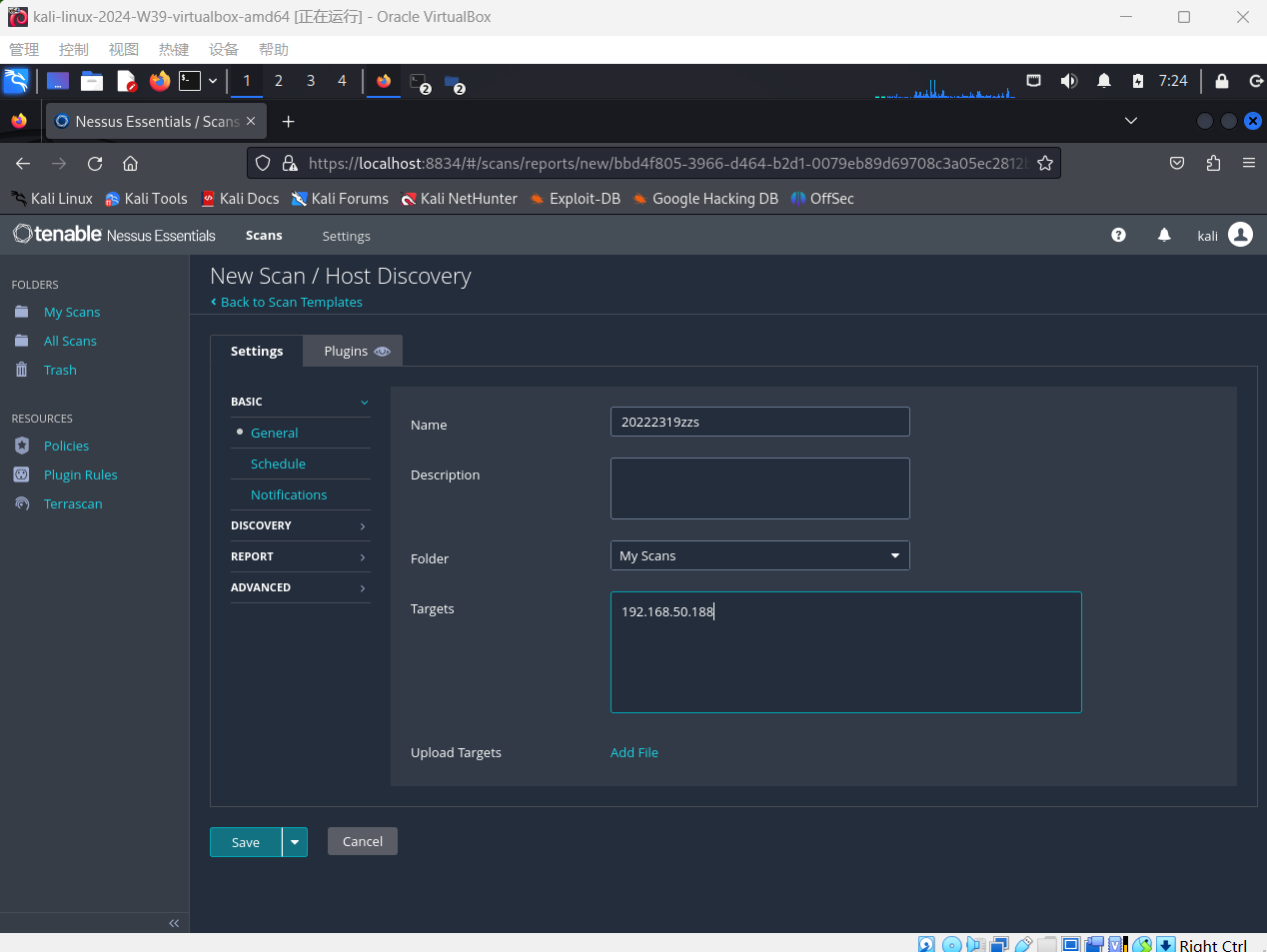Expand the DISCOVERY section
The height and width of the screenshot is (952, 1267).
point(300,525)
